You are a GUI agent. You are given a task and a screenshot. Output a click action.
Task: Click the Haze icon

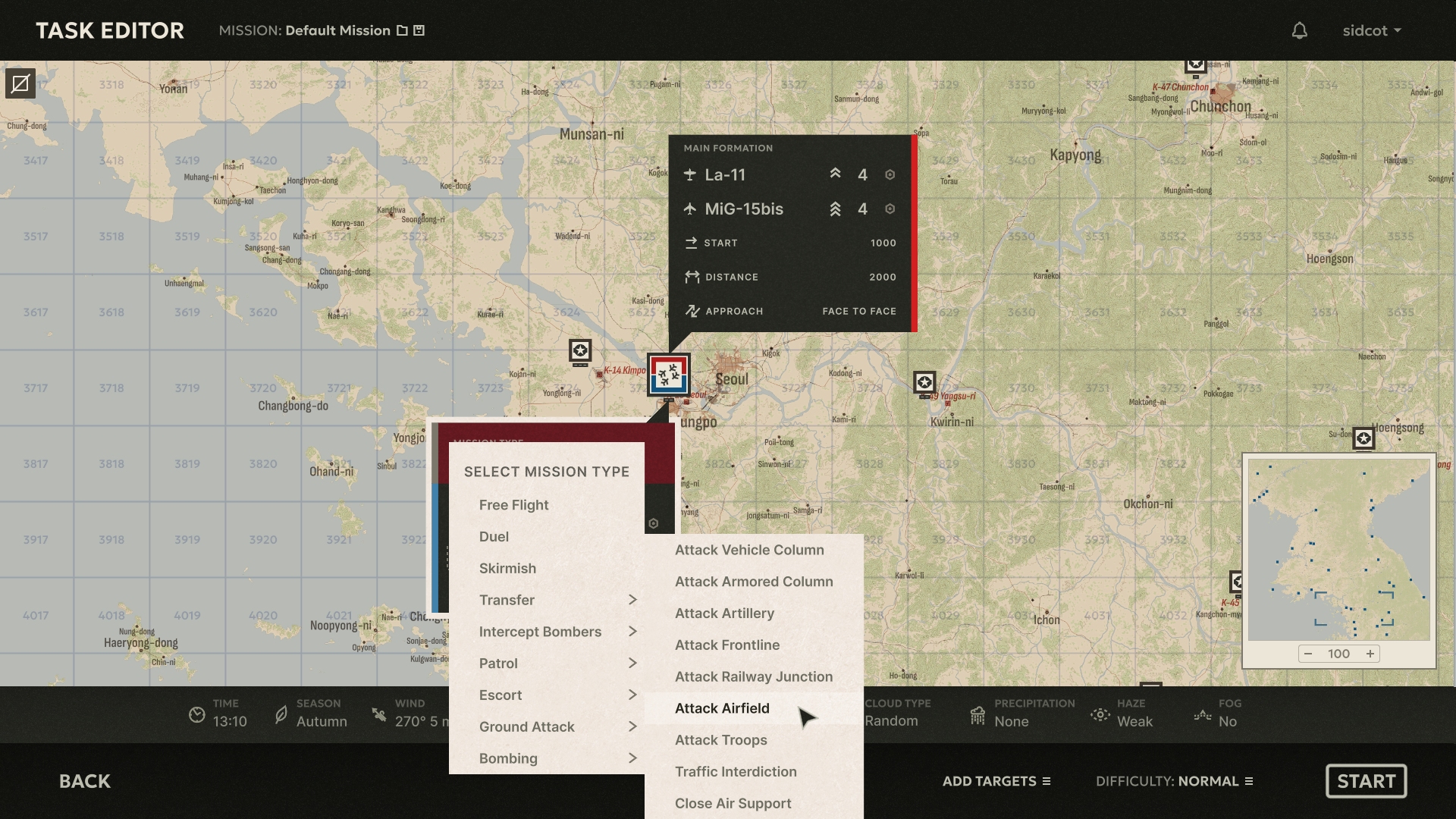[1100, 714]
